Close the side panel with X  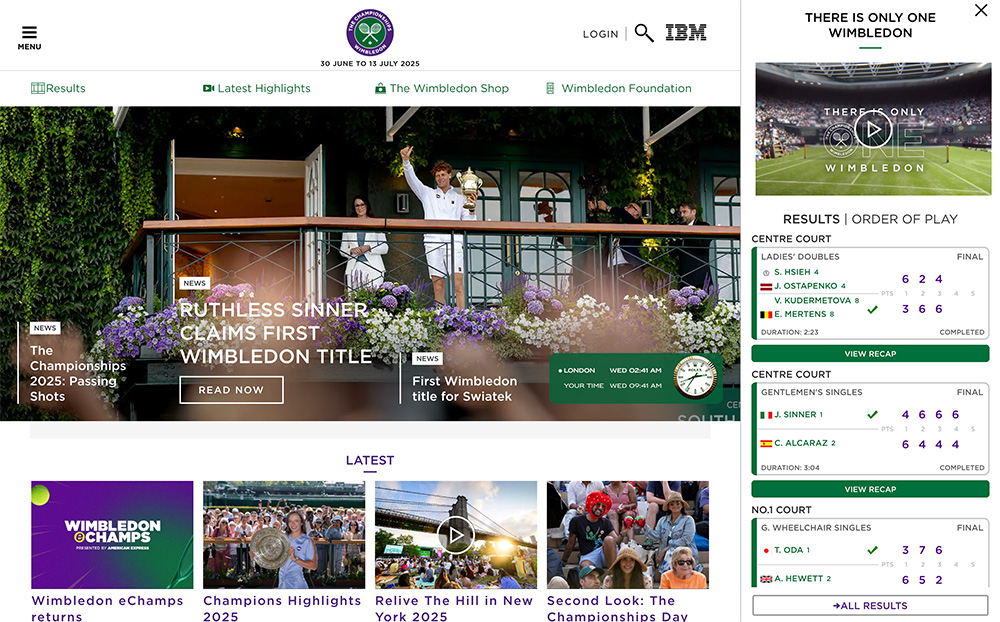tap(981, 10)
